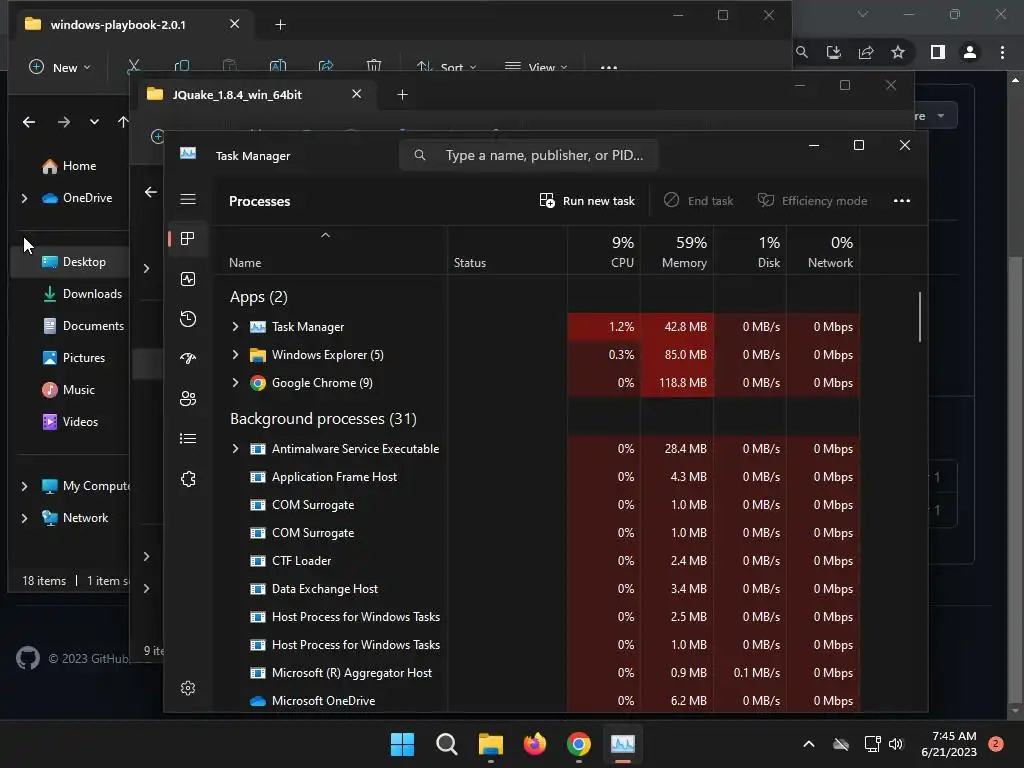Open Chrome three-dot menu

1002,52
